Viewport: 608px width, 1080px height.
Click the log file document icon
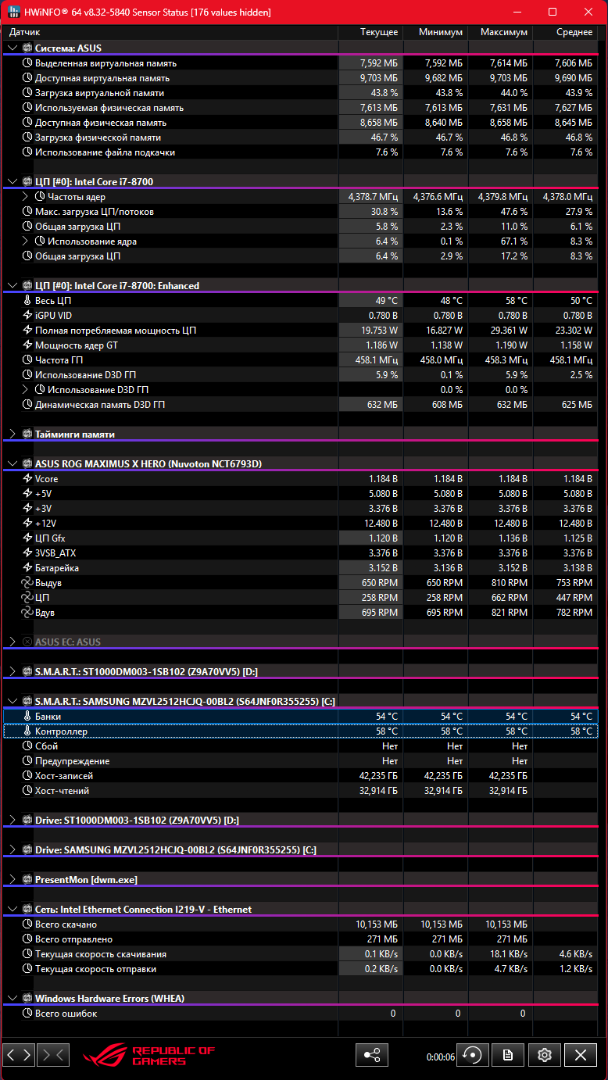coord(509,1054)
